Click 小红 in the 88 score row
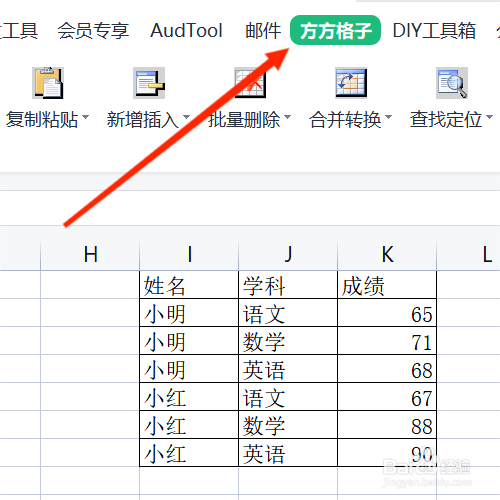500x500 pixels. pos(189,425)
